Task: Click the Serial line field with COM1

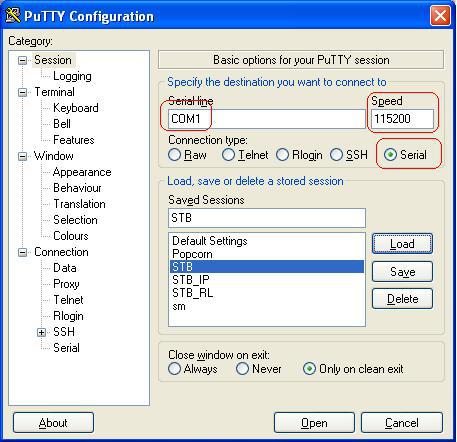Action: click(267, 119)
